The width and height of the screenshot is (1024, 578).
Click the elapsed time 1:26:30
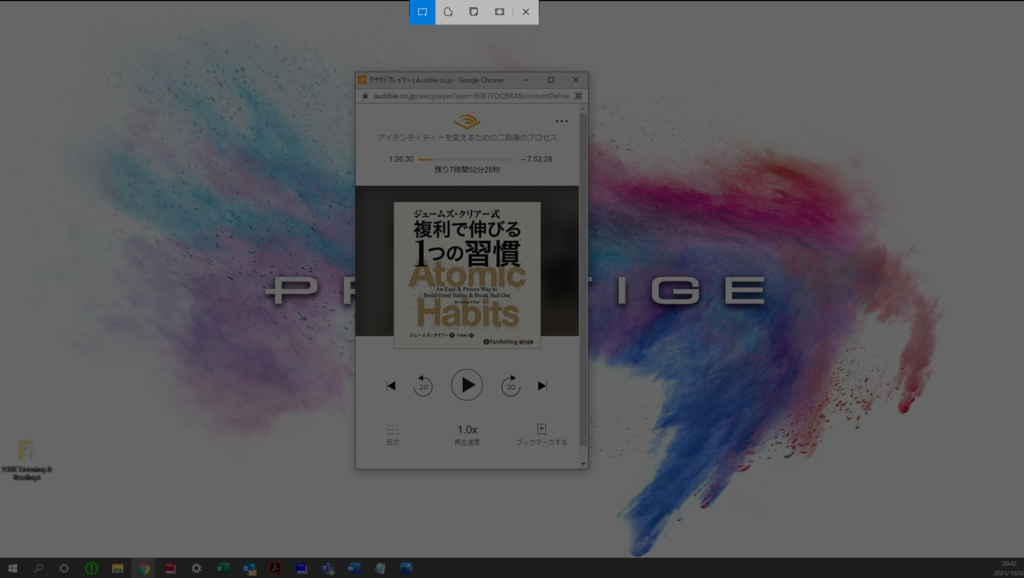point(401,159)
